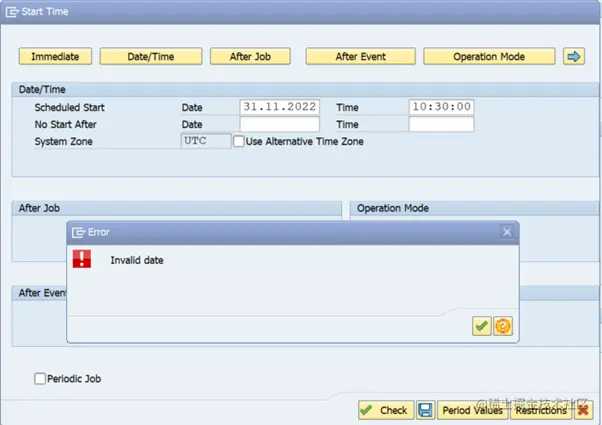Enable Use Alternative Time Zone checkbox
The width and height of the screenshot is (602, 425).
point(238,141)
